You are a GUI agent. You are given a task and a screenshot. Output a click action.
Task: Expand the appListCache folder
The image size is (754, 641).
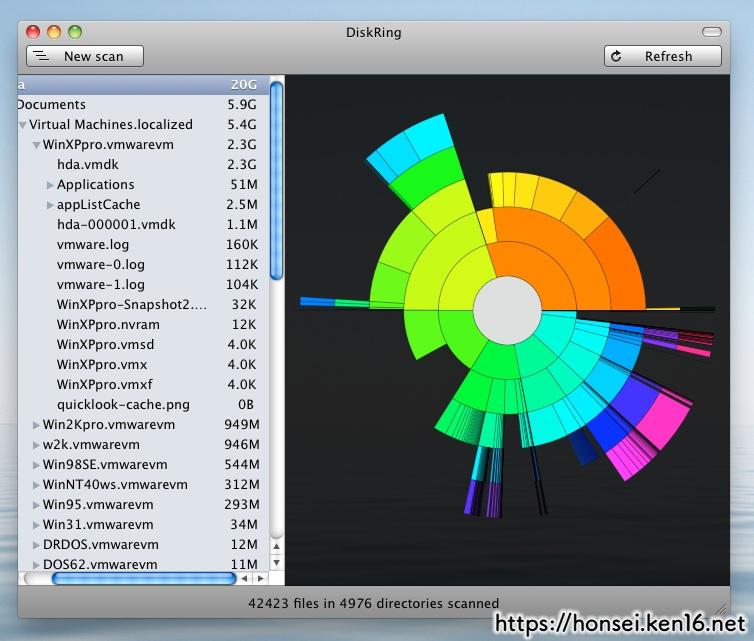[x=50, y=205]
